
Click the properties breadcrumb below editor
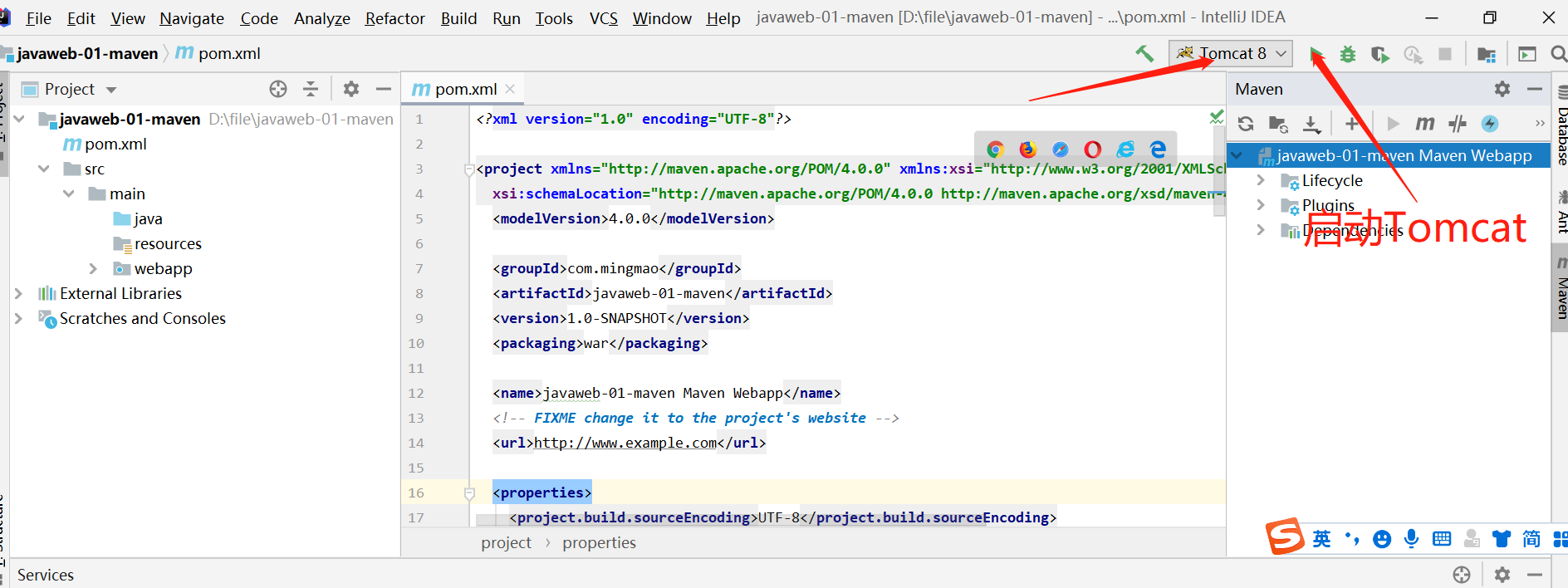tap(599, 542)
